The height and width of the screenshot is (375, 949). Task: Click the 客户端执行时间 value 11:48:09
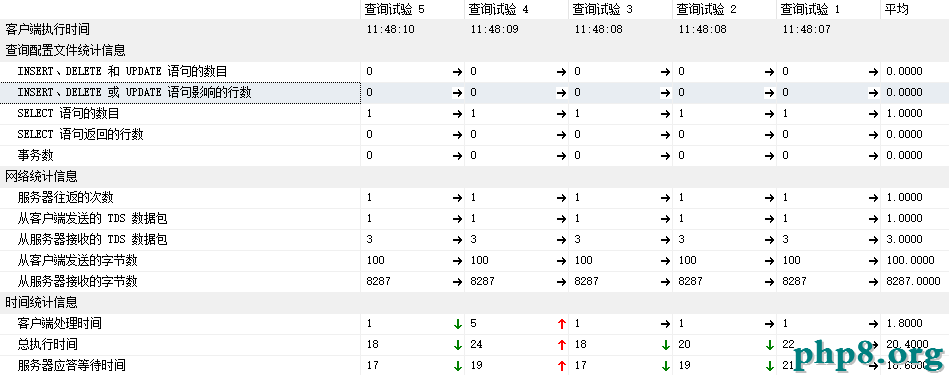[494, 30]
